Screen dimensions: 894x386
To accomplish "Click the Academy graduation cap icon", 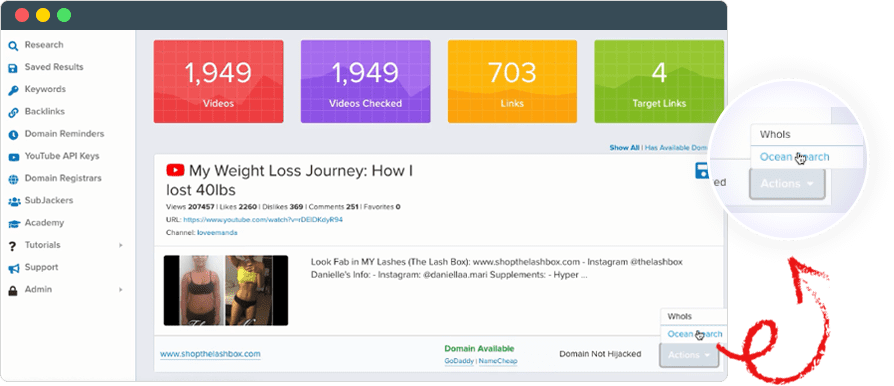I will point(13,224).
